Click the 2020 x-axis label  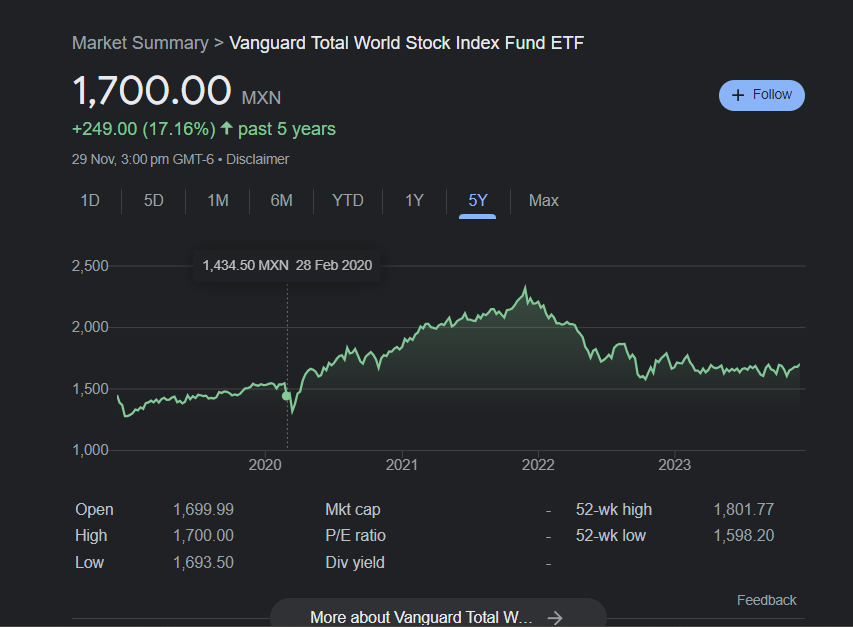(x=265, y=465)
